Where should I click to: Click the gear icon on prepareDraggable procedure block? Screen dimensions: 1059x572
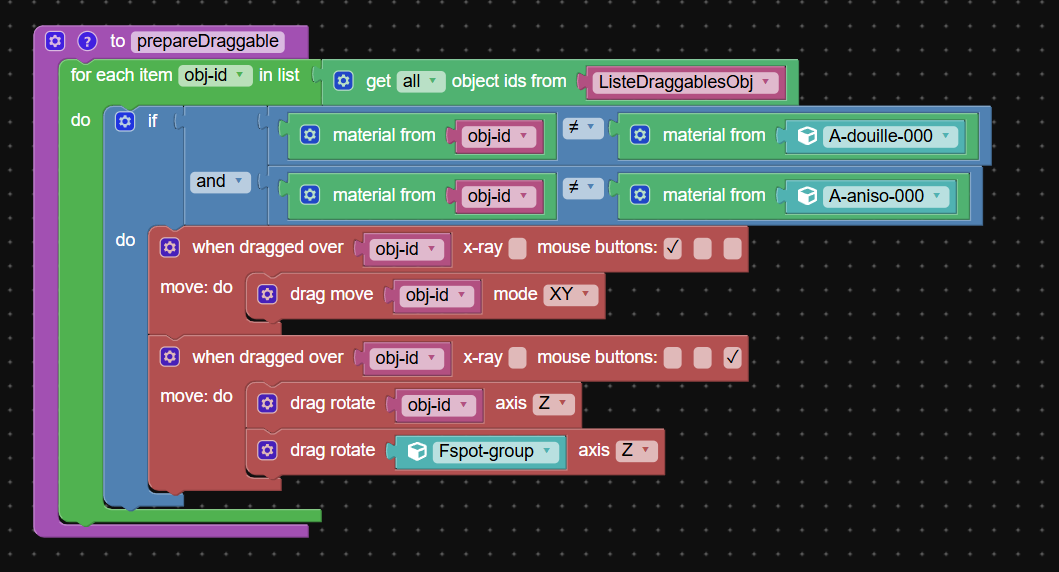tap(55, 41)
